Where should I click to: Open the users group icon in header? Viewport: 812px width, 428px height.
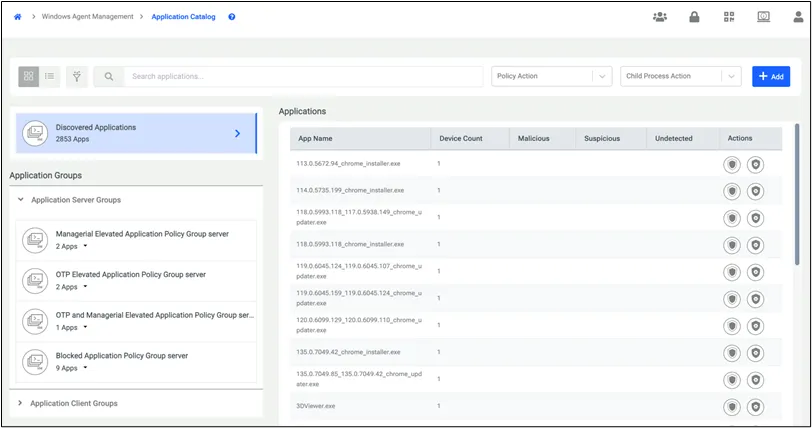(660, 17)
